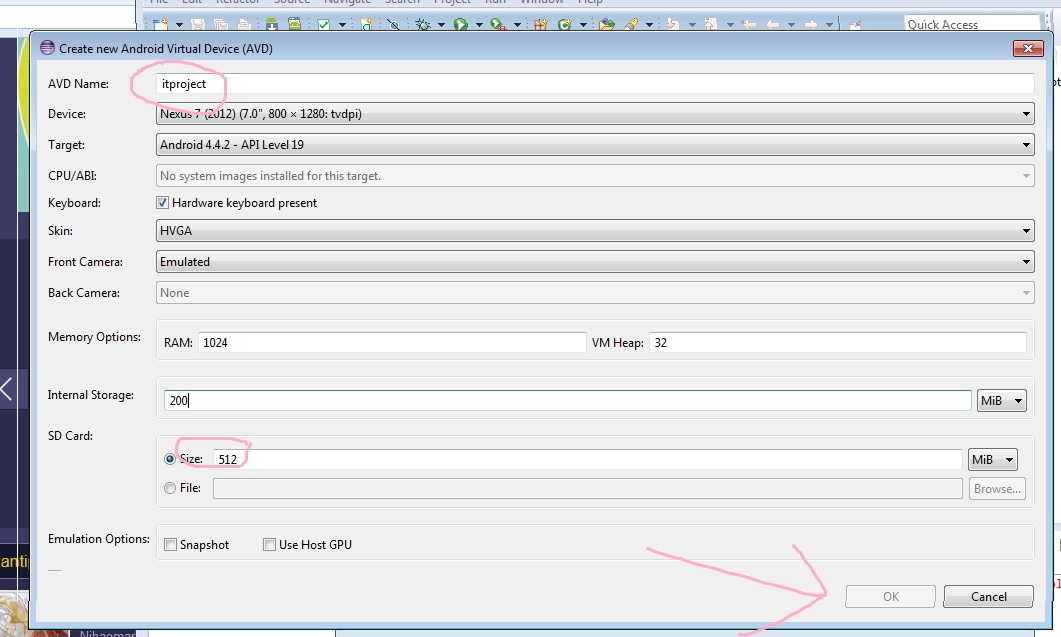Click the Emulation Options label
Viewport: 1061px width, 637px height.
tap(99, 539)
